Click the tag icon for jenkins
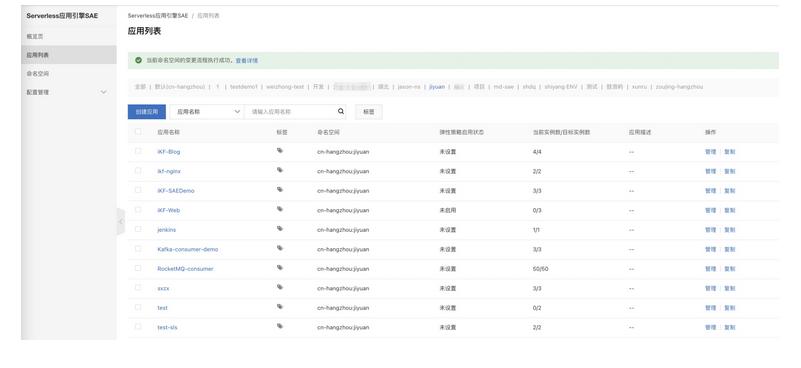 click(x=280, y=228)
